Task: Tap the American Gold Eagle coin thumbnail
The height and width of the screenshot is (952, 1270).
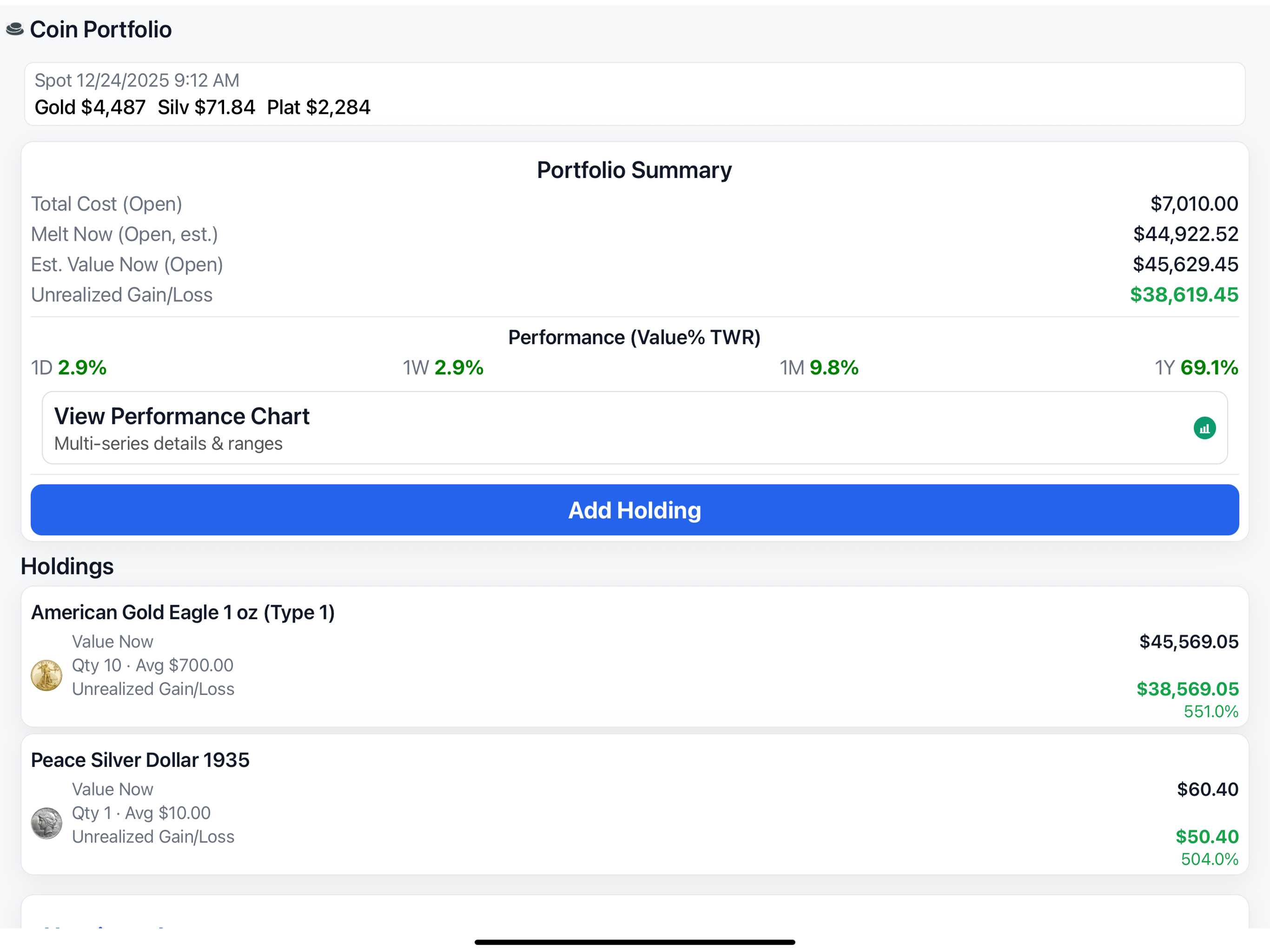Action: point(46,675)
